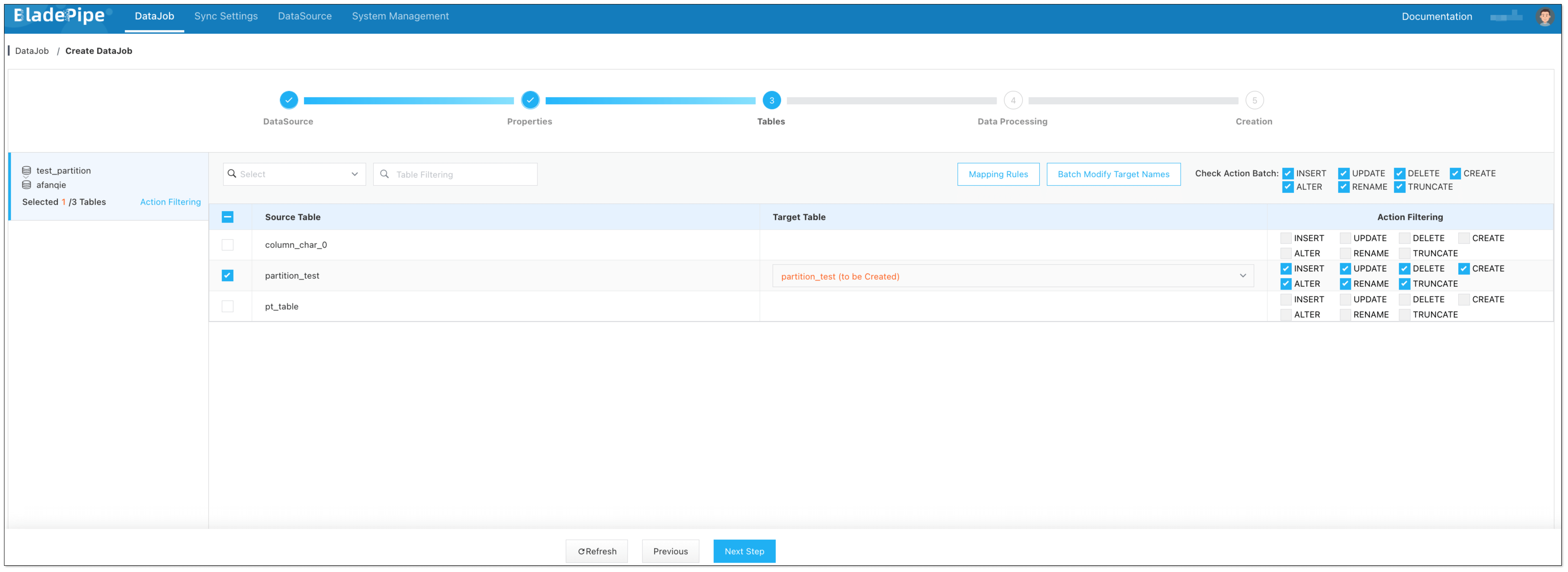Open the Sync Settings tab
This screenshot has width=1568, height=572.
226,16
